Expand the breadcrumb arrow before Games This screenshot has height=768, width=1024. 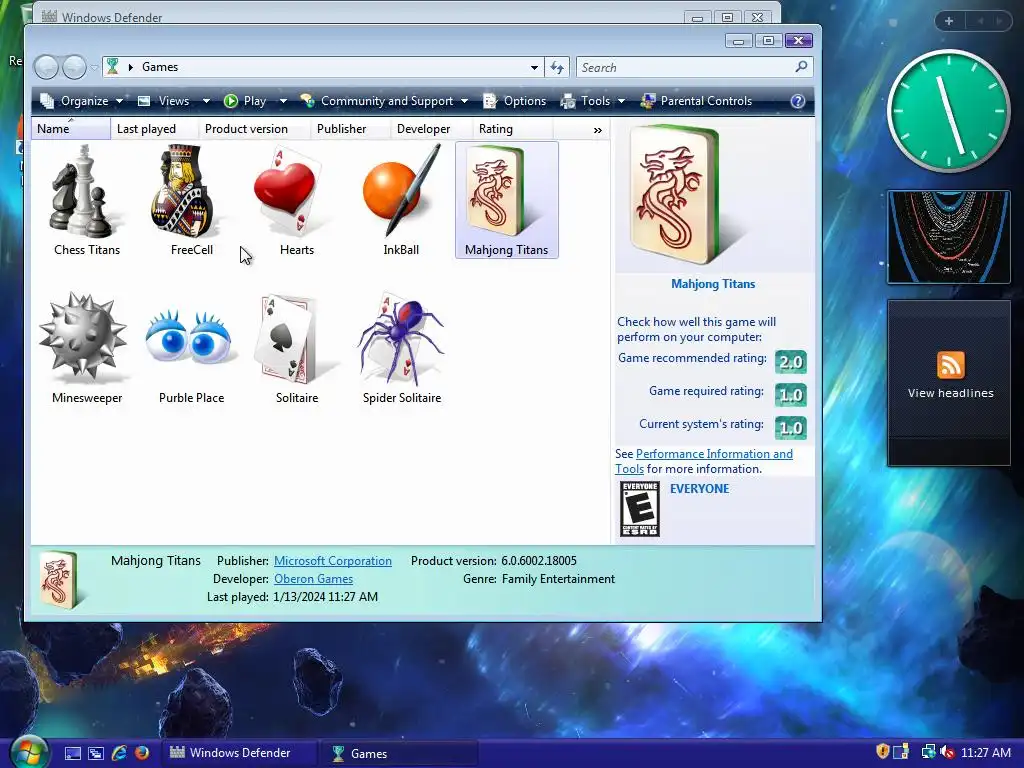(x=131, y=67)
